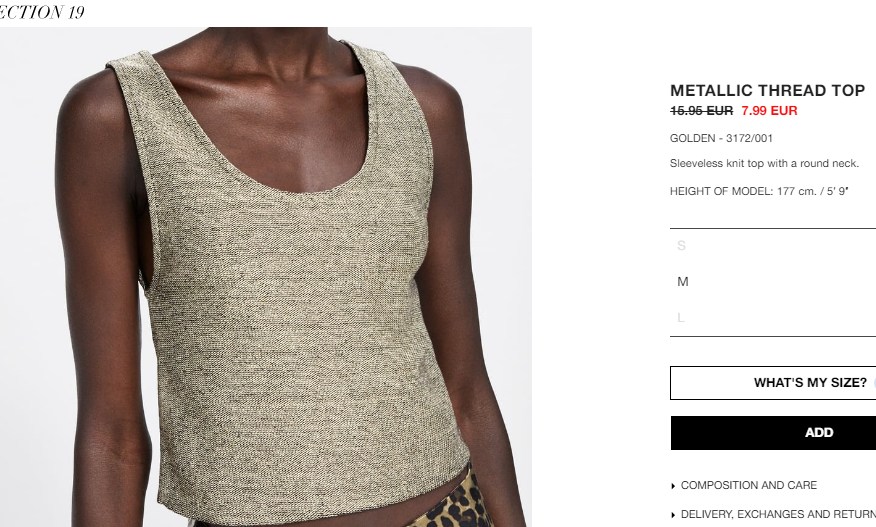Click the red 7.99 EUR sale price
This screenshot has width=876, height=527.
(769, 111)
